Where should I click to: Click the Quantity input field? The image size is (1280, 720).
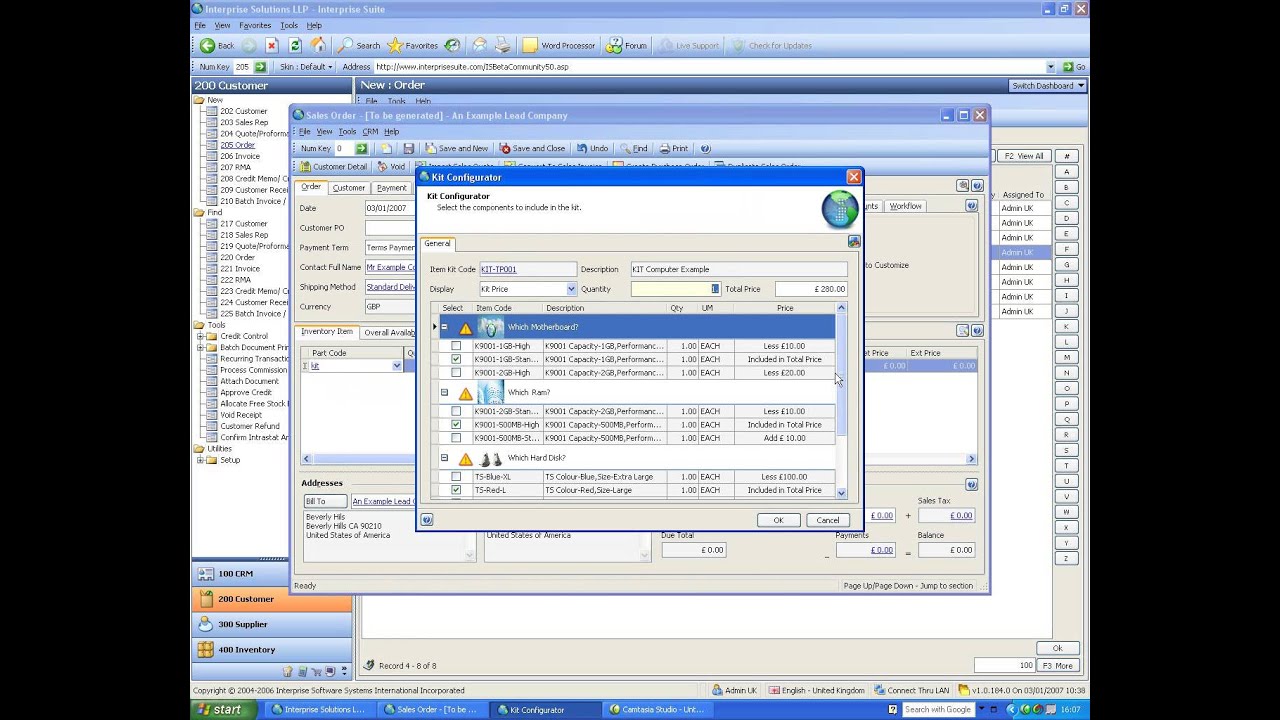click(x=675, y=289)
